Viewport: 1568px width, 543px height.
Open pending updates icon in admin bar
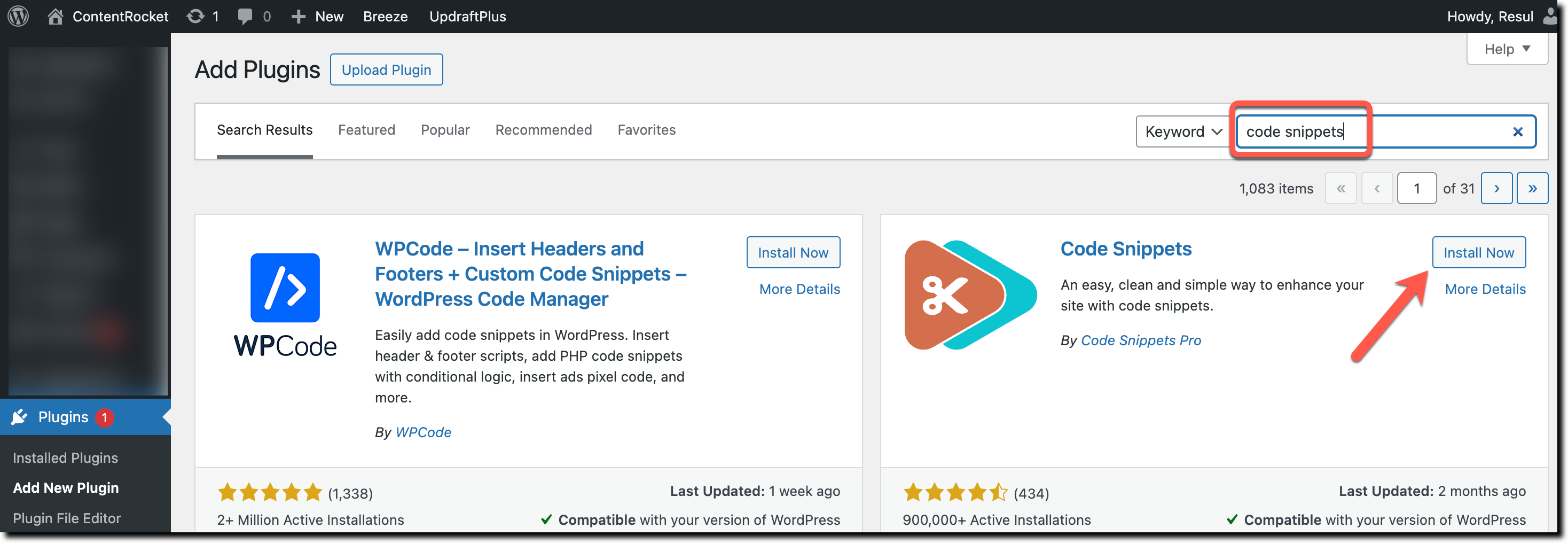195,17
